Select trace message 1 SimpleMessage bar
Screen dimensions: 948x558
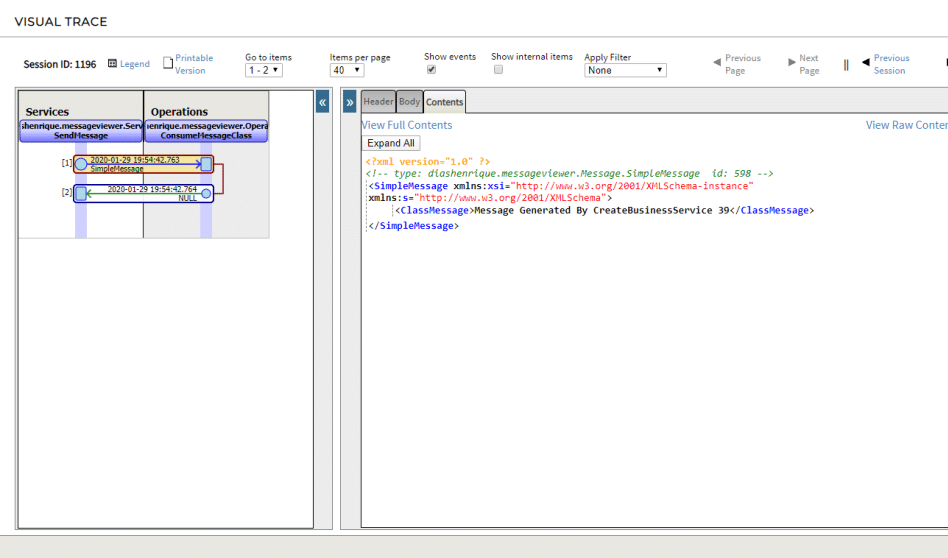[x=143, y=164]
